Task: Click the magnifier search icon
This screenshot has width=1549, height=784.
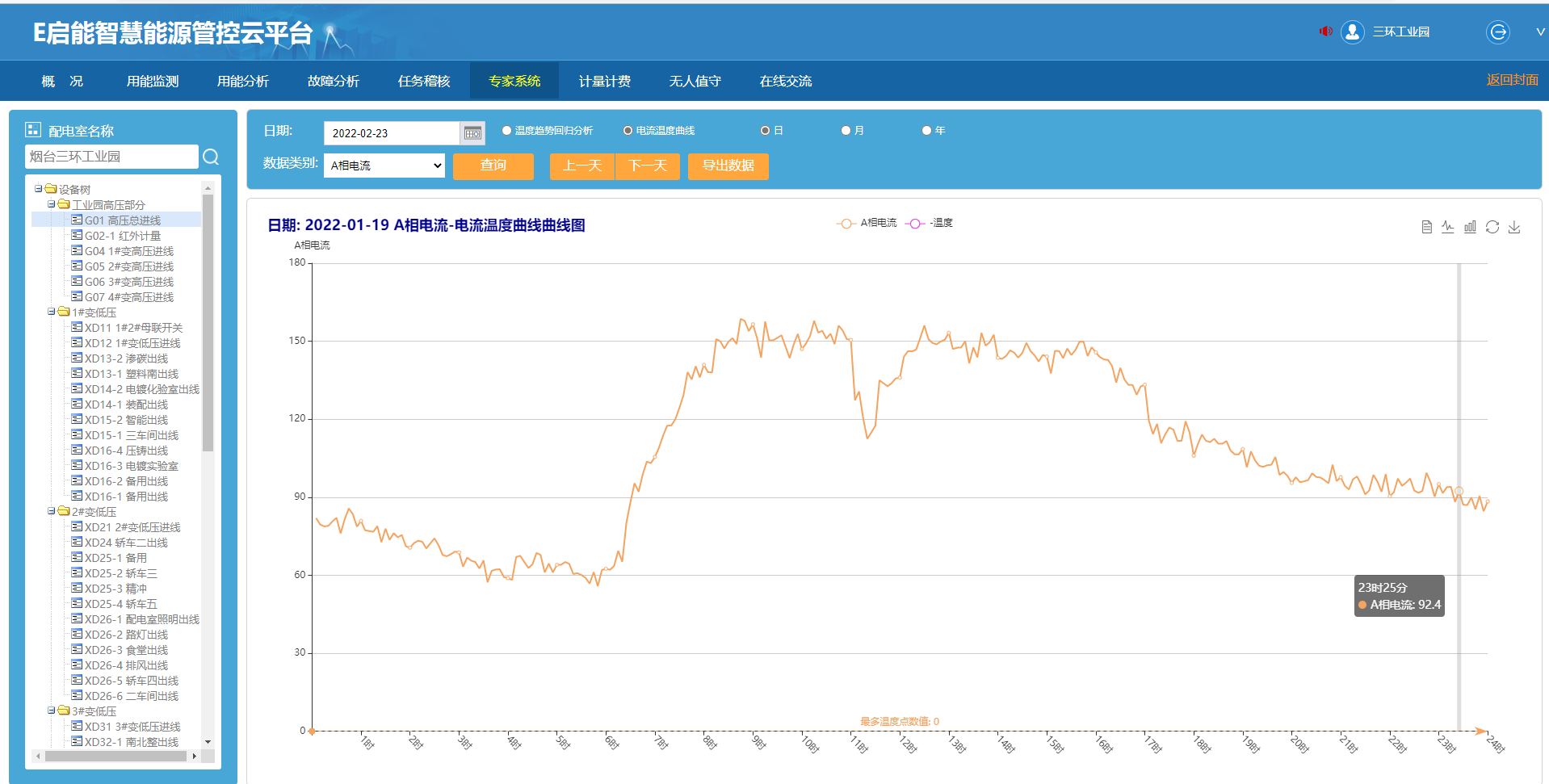Action: coord(211,157)
